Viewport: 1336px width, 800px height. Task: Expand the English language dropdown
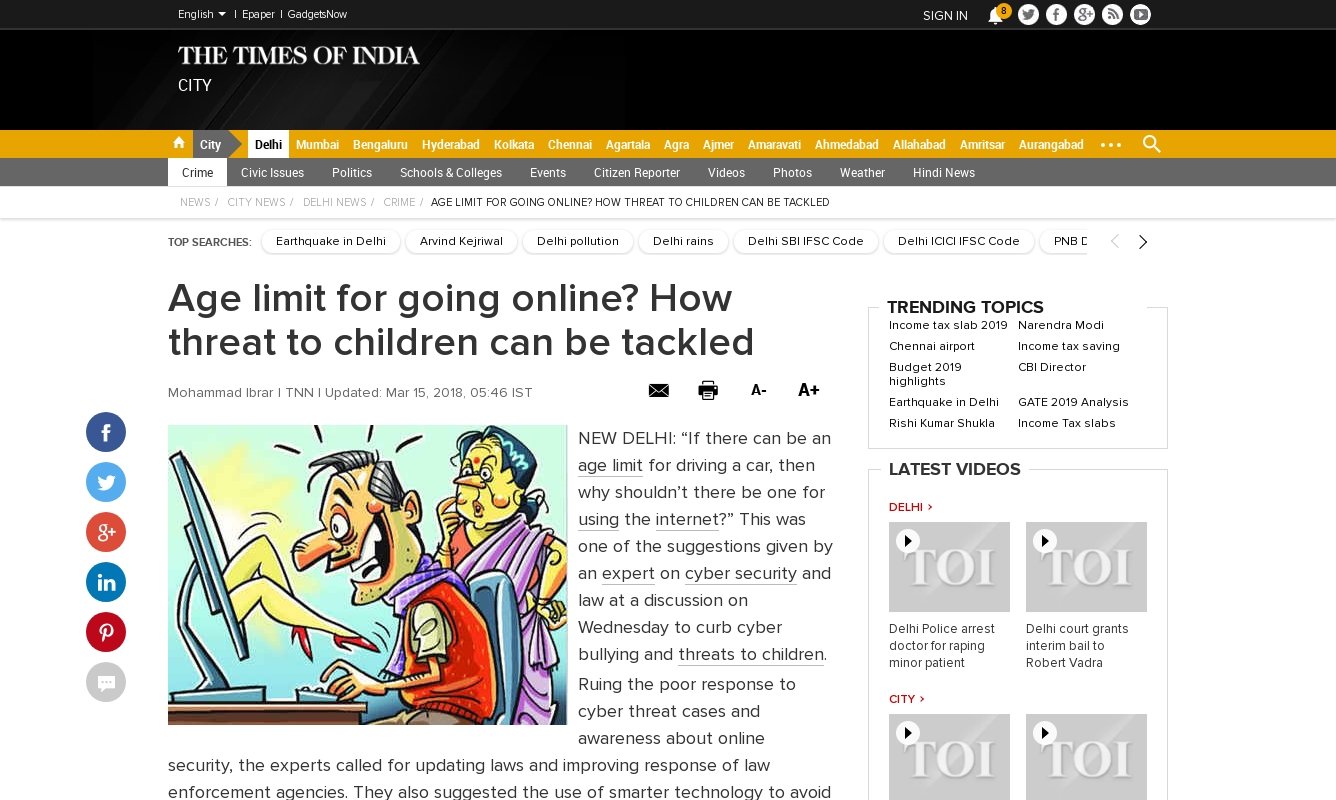point(201,14)
